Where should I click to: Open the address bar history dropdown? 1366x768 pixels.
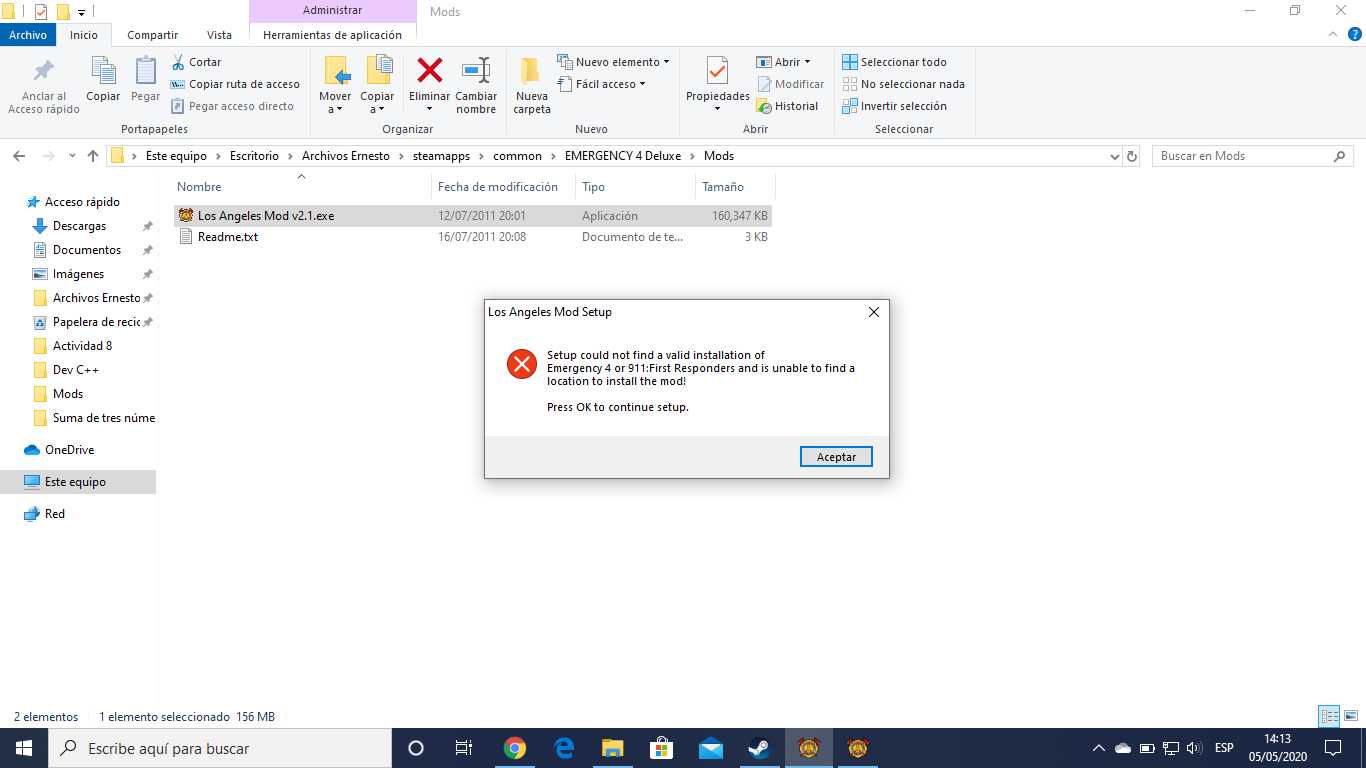click(1115, 156)
